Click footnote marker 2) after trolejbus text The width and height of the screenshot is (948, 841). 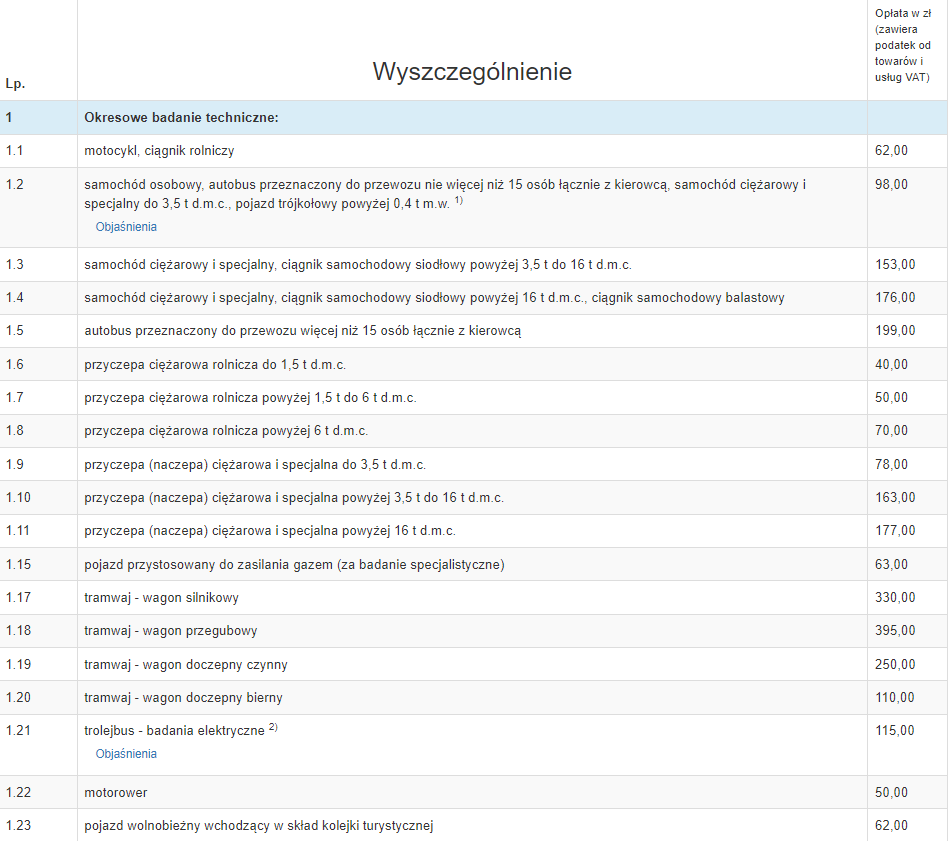point(273,728)
